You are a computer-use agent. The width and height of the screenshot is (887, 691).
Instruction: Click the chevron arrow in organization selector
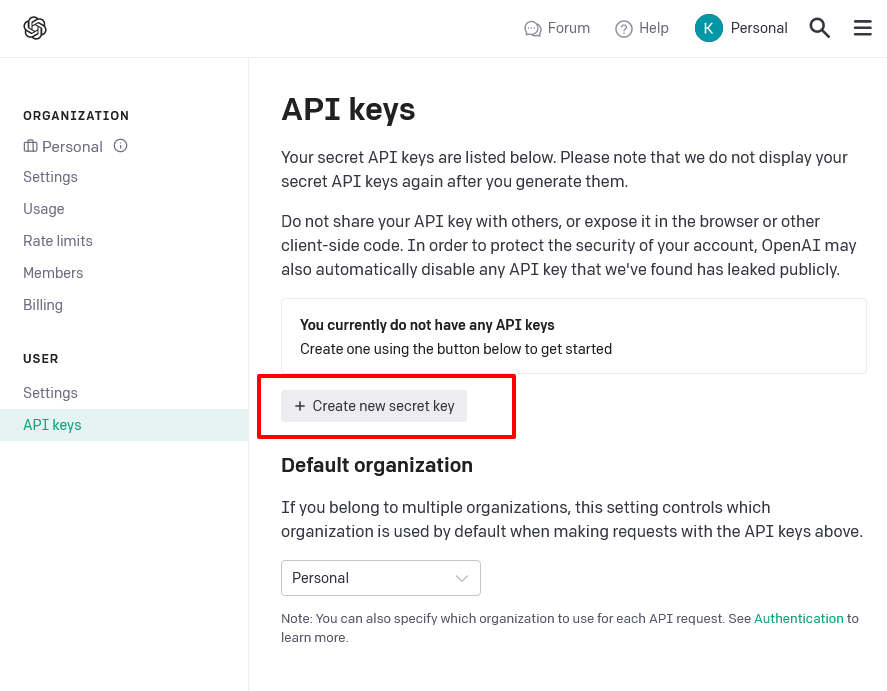(462, 578)
